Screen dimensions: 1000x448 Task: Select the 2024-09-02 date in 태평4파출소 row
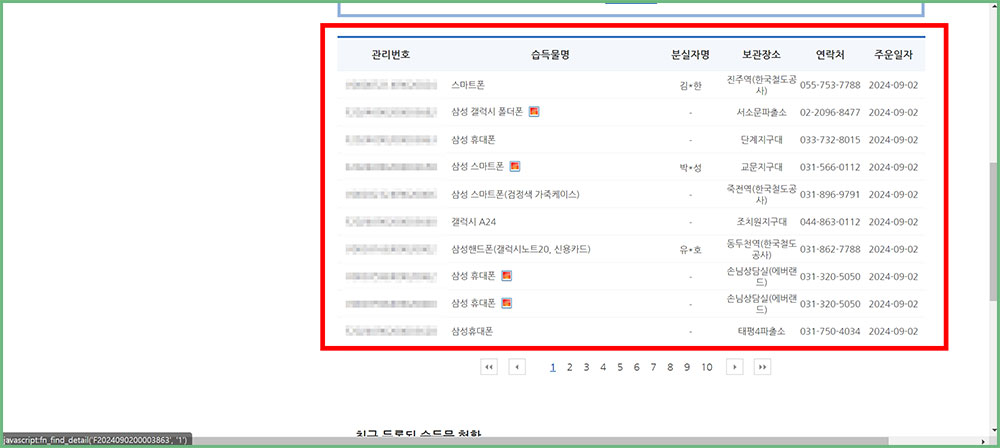(893, 332)
